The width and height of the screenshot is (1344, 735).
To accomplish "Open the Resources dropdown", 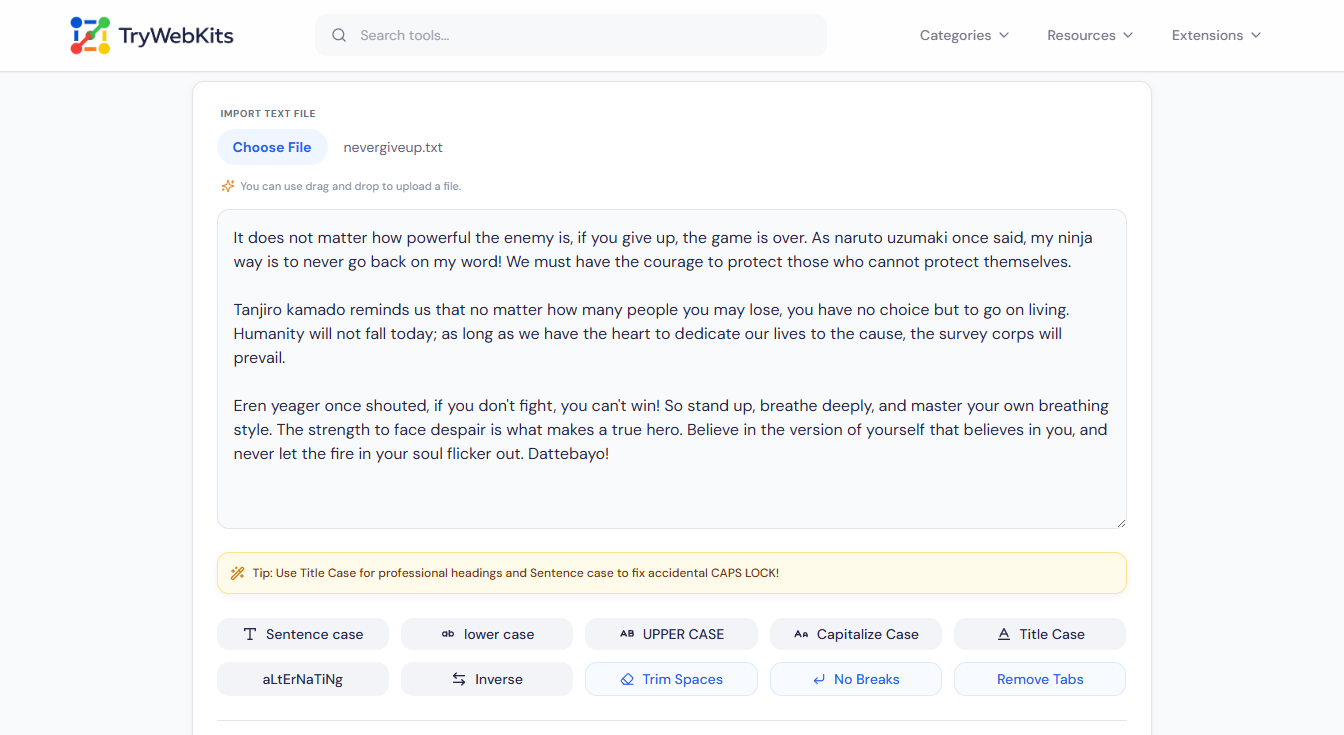I will pos(1089,35).
